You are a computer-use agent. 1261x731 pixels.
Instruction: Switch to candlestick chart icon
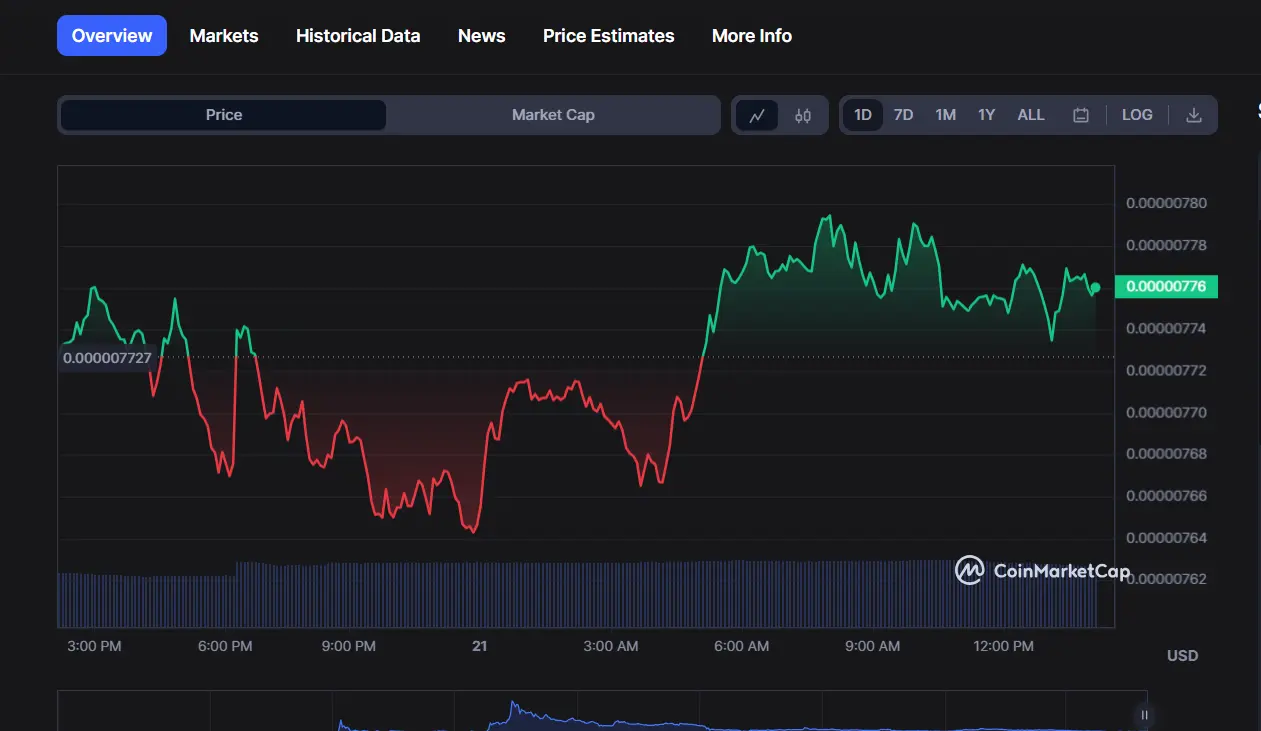803,115
